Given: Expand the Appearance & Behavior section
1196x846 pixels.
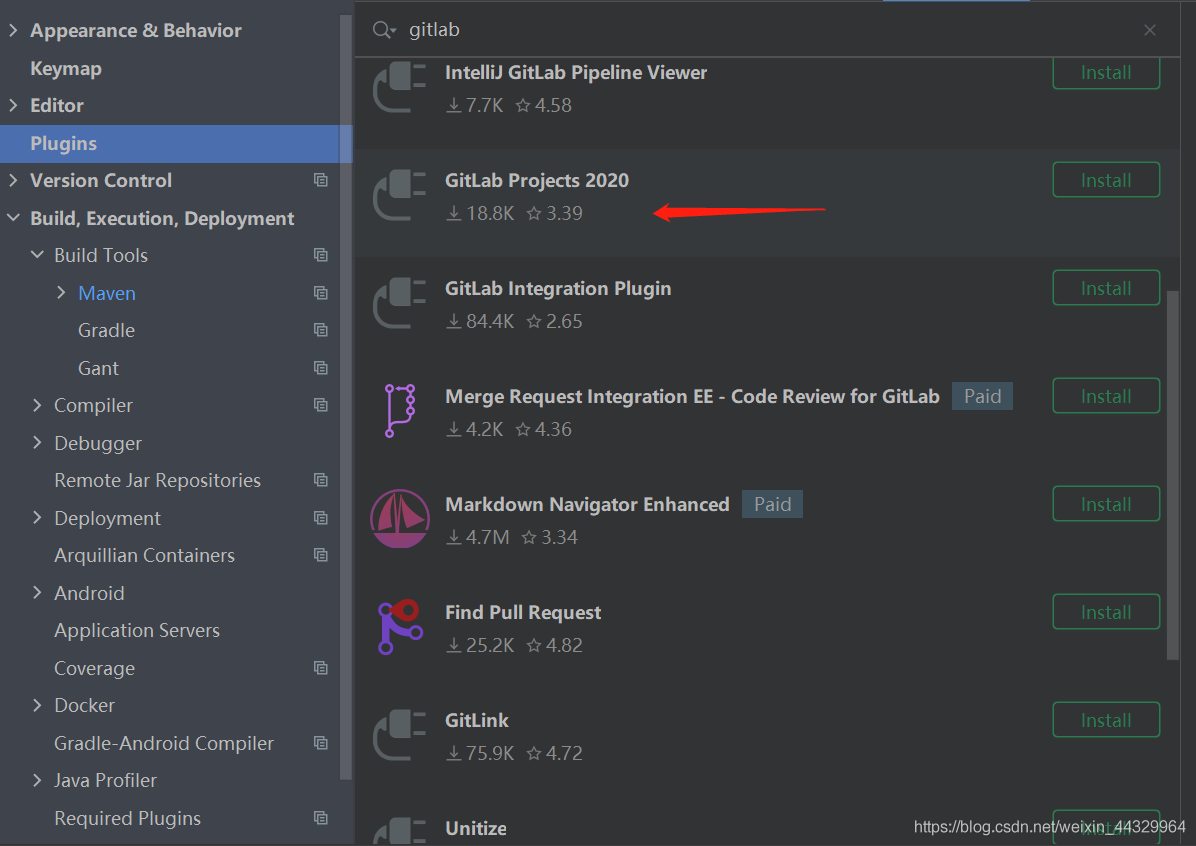Looking at the screenshot, I should 14,30.
